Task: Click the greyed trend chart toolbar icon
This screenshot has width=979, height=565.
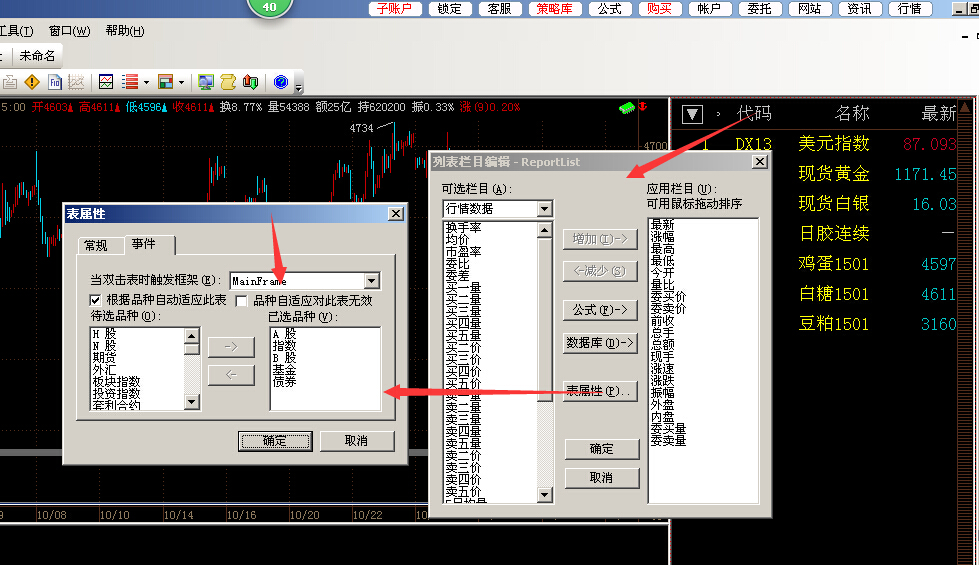Action: tap(76, 82)
